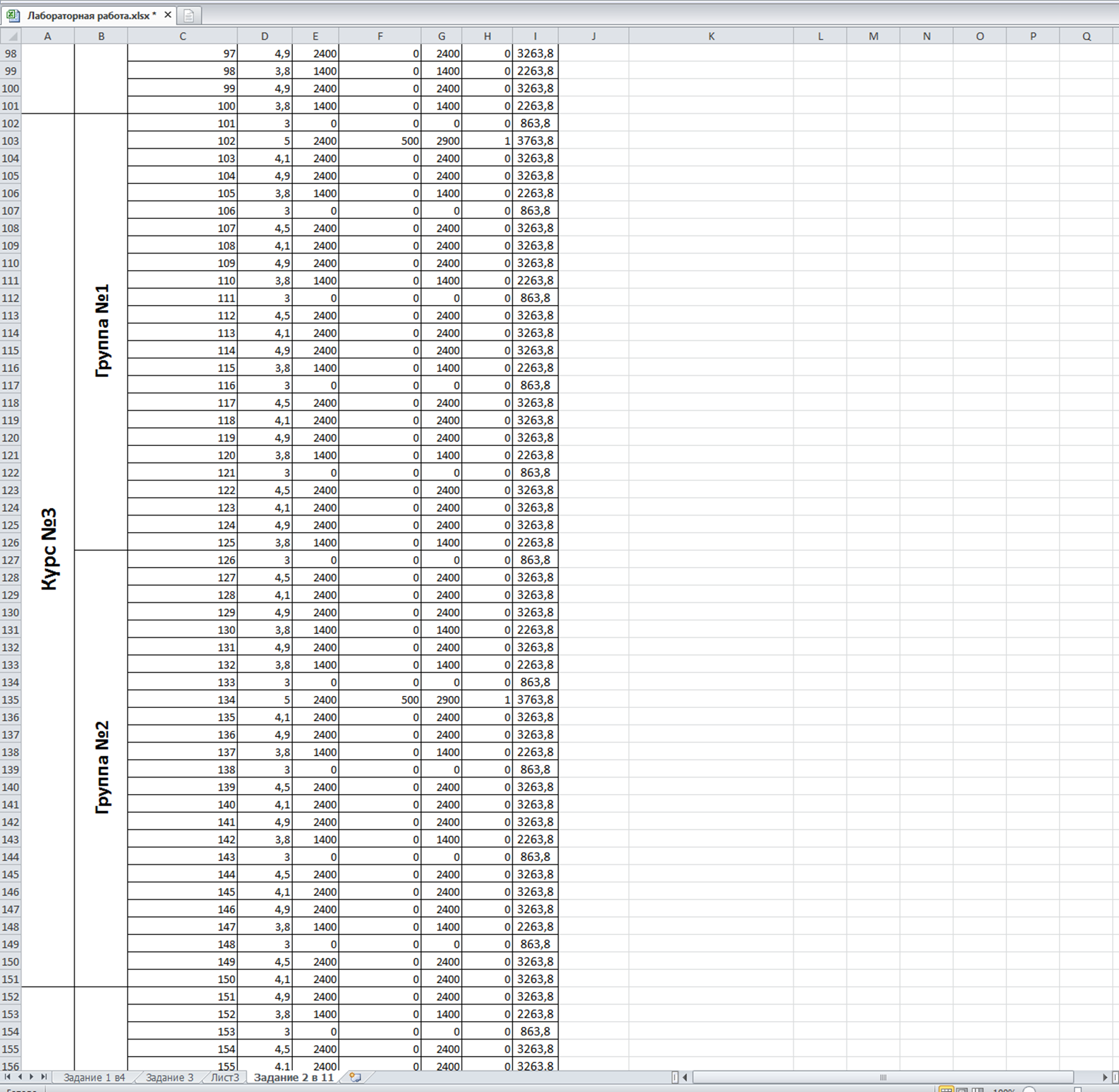This screenshot has height=1092, width=1119.
Task: Click the horizontal scrollbar right arrow
Action: pos(1105,1077)
